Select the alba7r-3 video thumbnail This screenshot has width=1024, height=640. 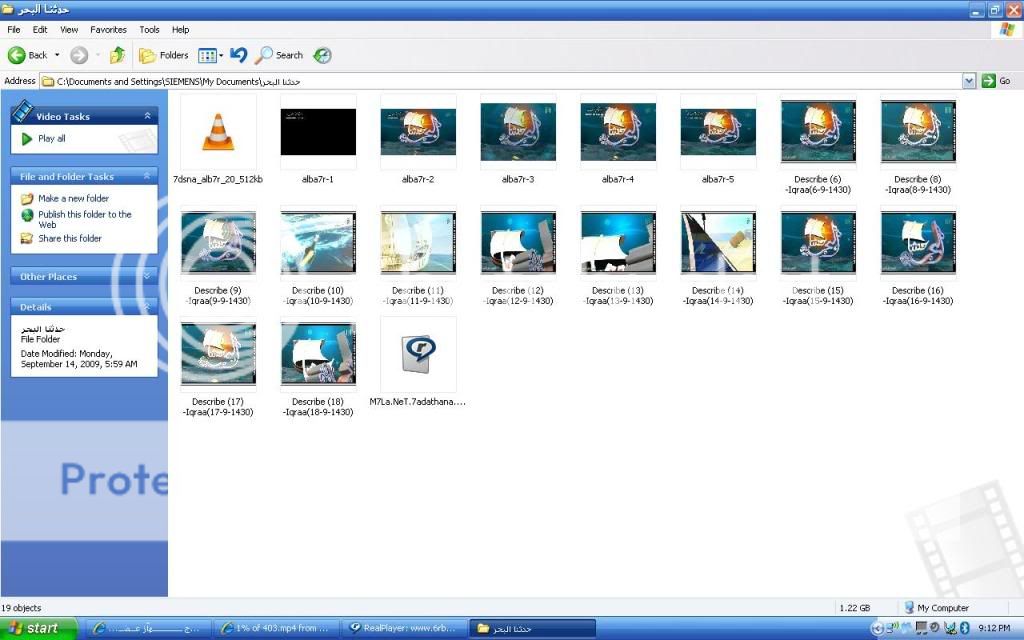pyautogui.click(x=518, y=133)
